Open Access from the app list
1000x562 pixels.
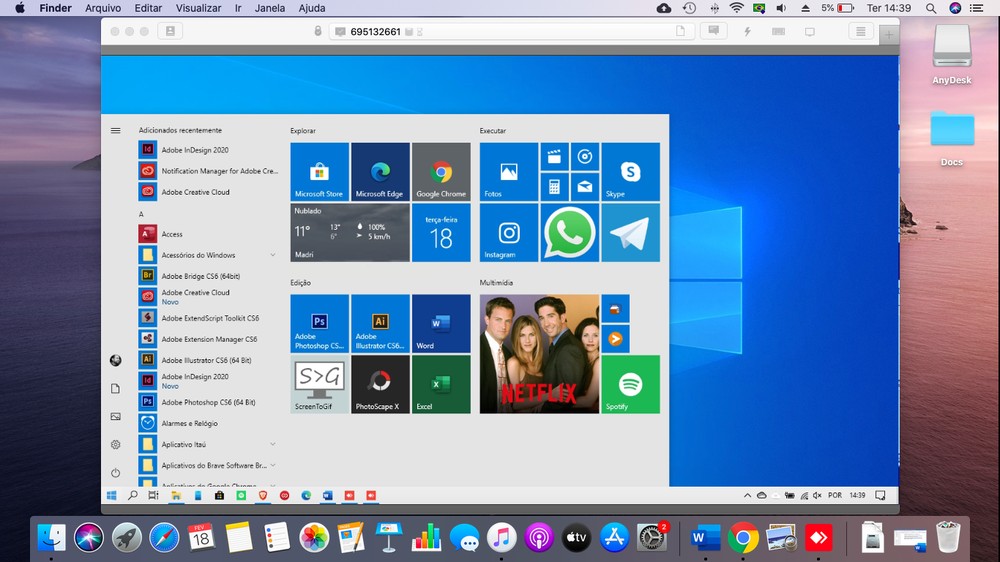(172, 234)
